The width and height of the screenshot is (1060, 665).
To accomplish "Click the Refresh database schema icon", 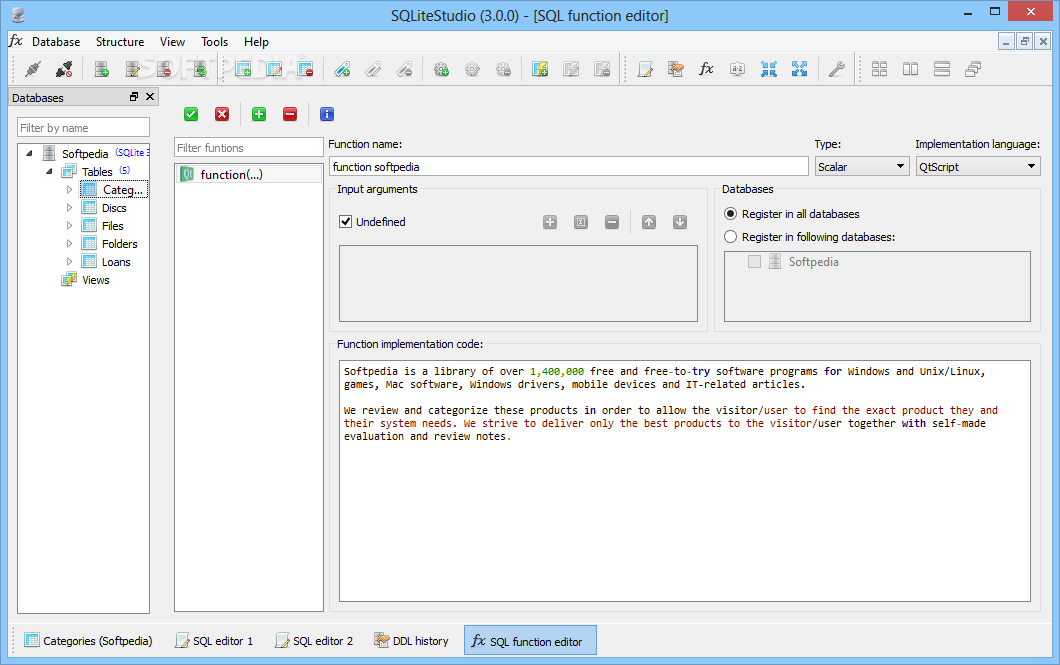I will pos(199,69).
